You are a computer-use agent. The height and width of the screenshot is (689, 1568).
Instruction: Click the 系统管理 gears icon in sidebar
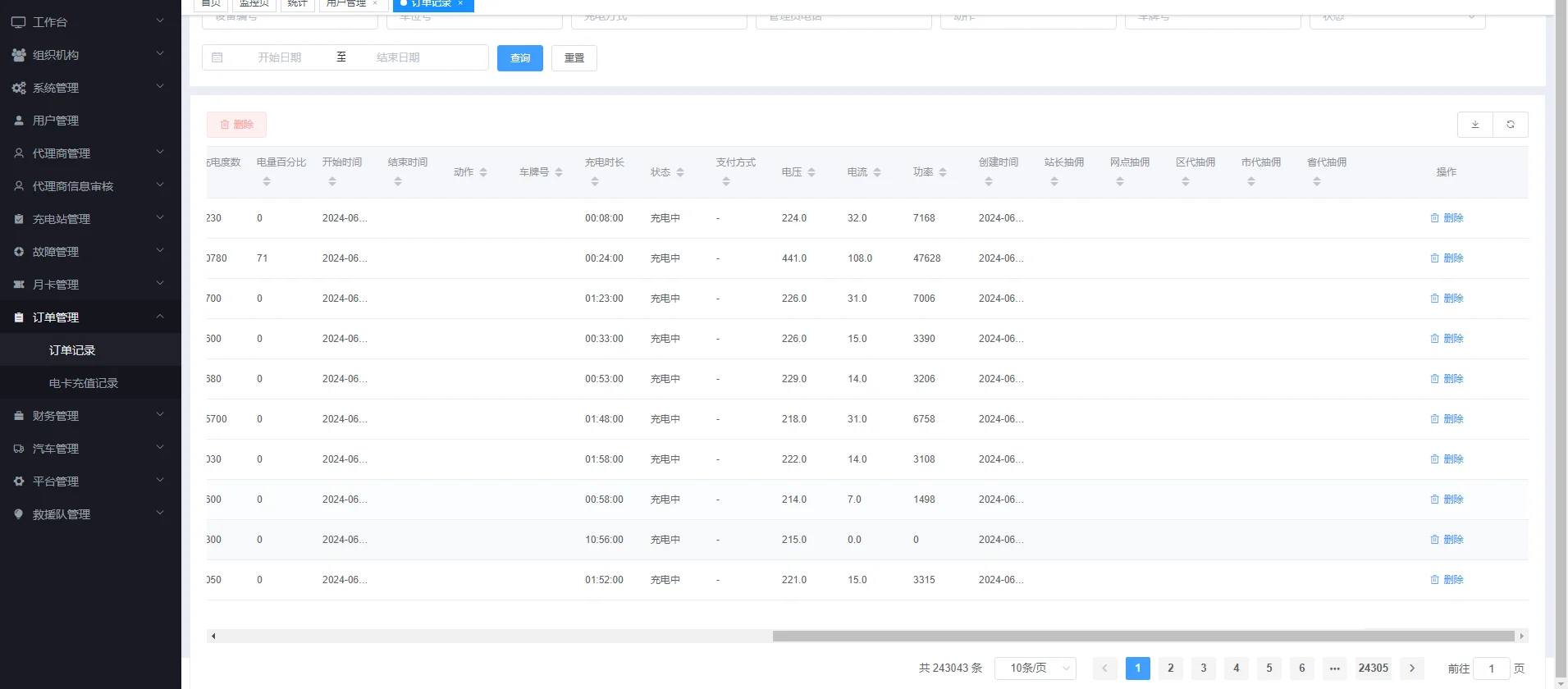[x=19, y=88]
